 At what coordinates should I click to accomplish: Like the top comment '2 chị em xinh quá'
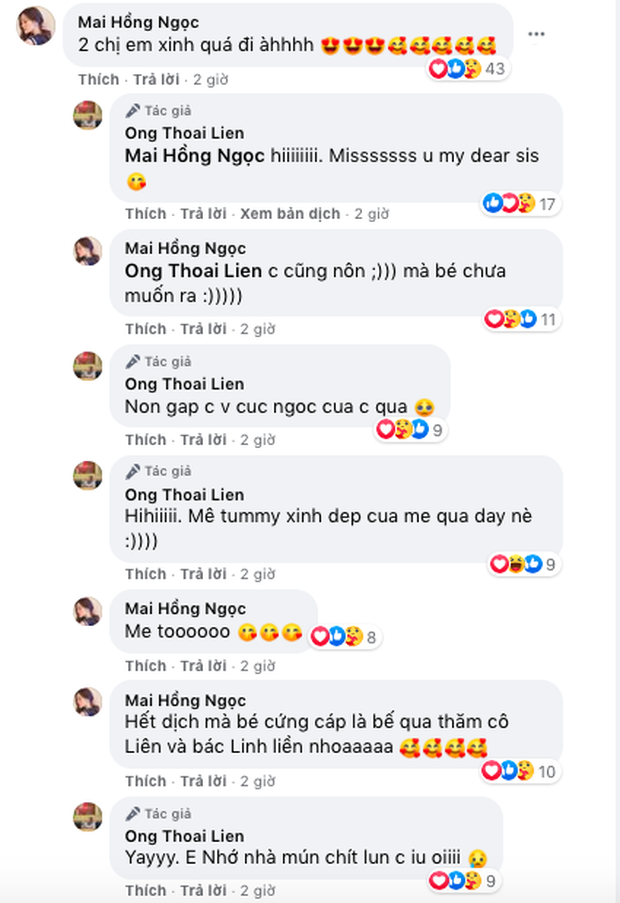[98, 79]
